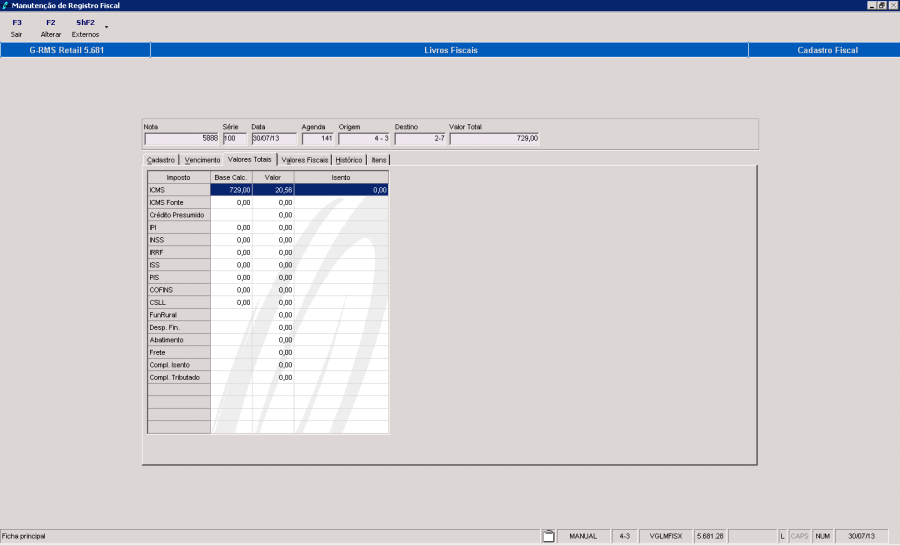Click the Origem field 4 - 3
900x546 pixels.
pos(364,138)
